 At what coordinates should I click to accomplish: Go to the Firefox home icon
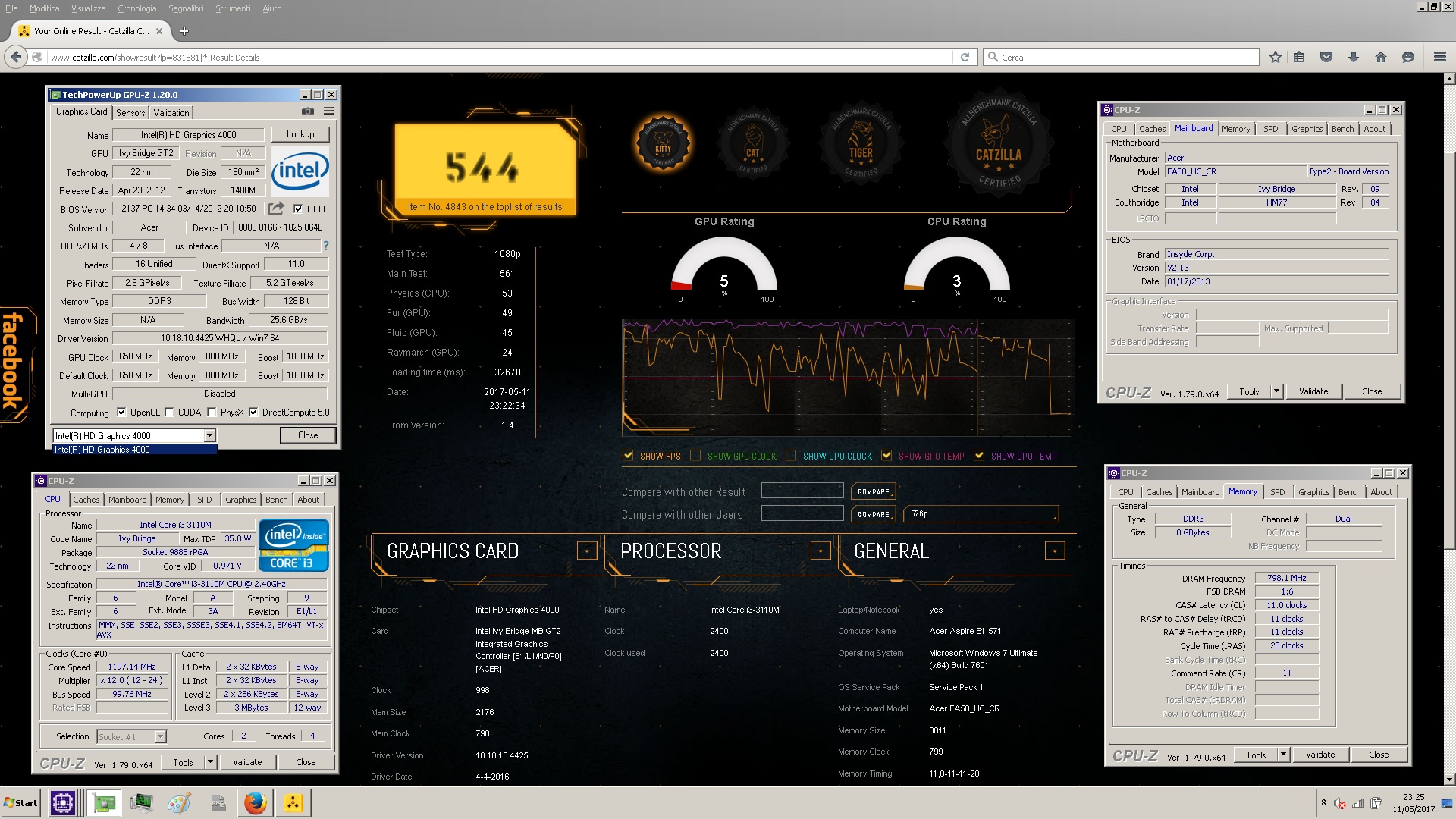coord(1381,57)
